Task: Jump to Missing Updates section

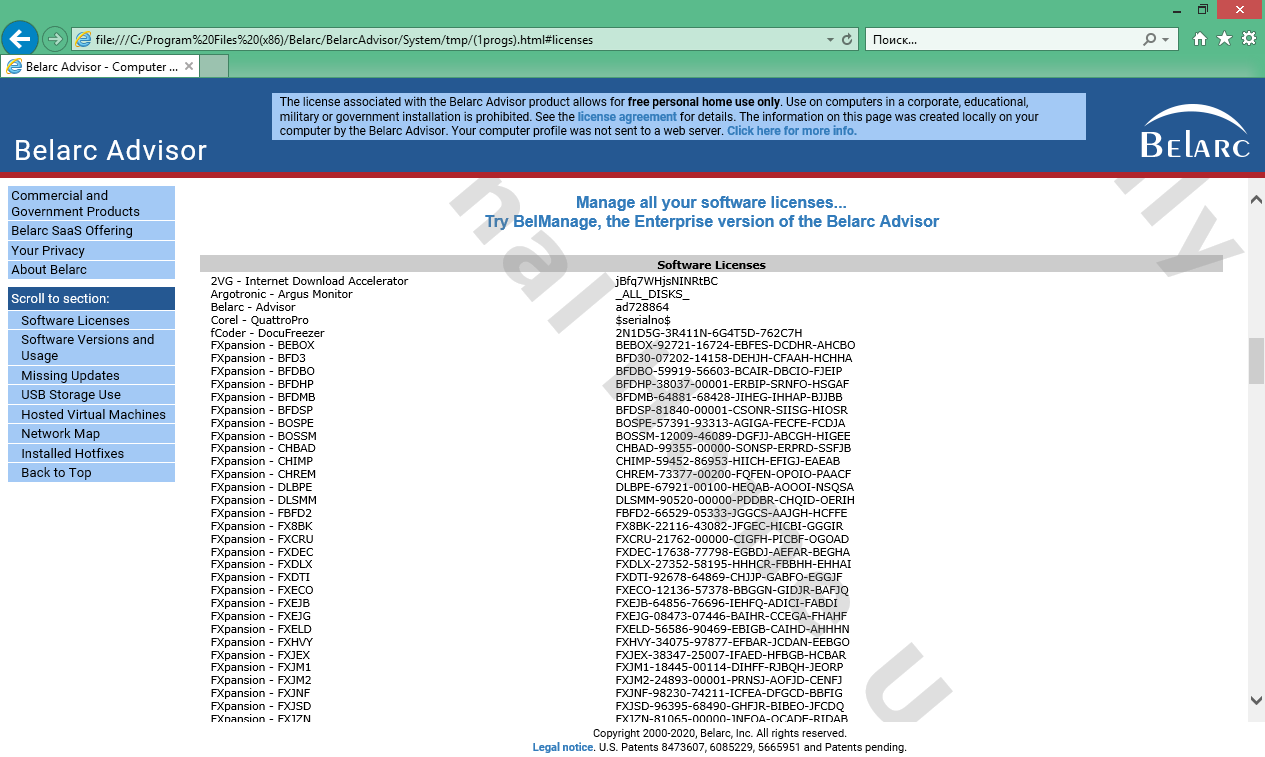Action: click(91, 376)
